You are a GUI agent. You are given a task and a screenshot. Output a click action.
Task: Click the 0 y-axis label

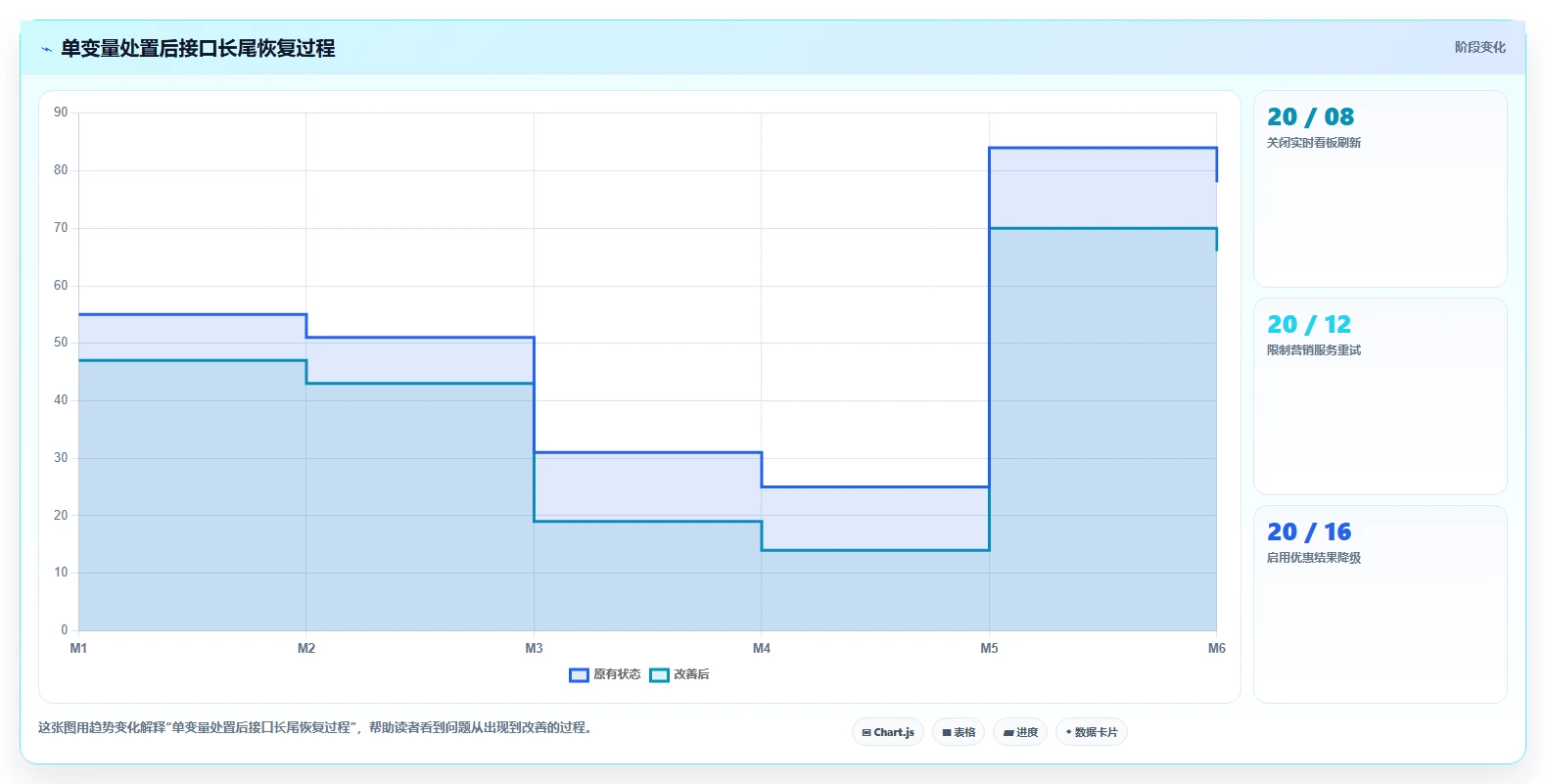[x=65, y=630]
